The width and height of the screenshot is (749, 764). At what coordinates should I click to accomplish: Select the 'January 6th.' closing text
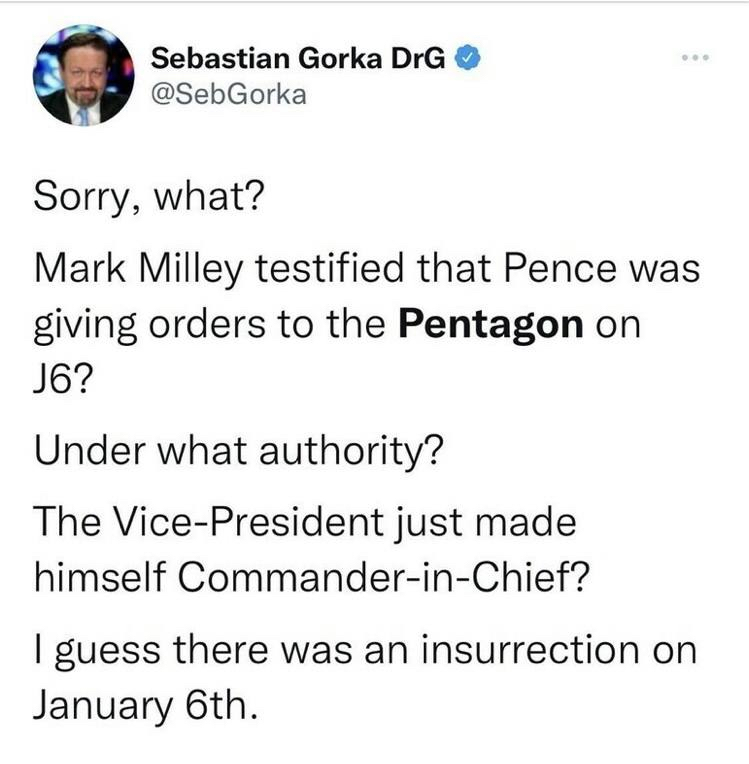tap(145, 707)
